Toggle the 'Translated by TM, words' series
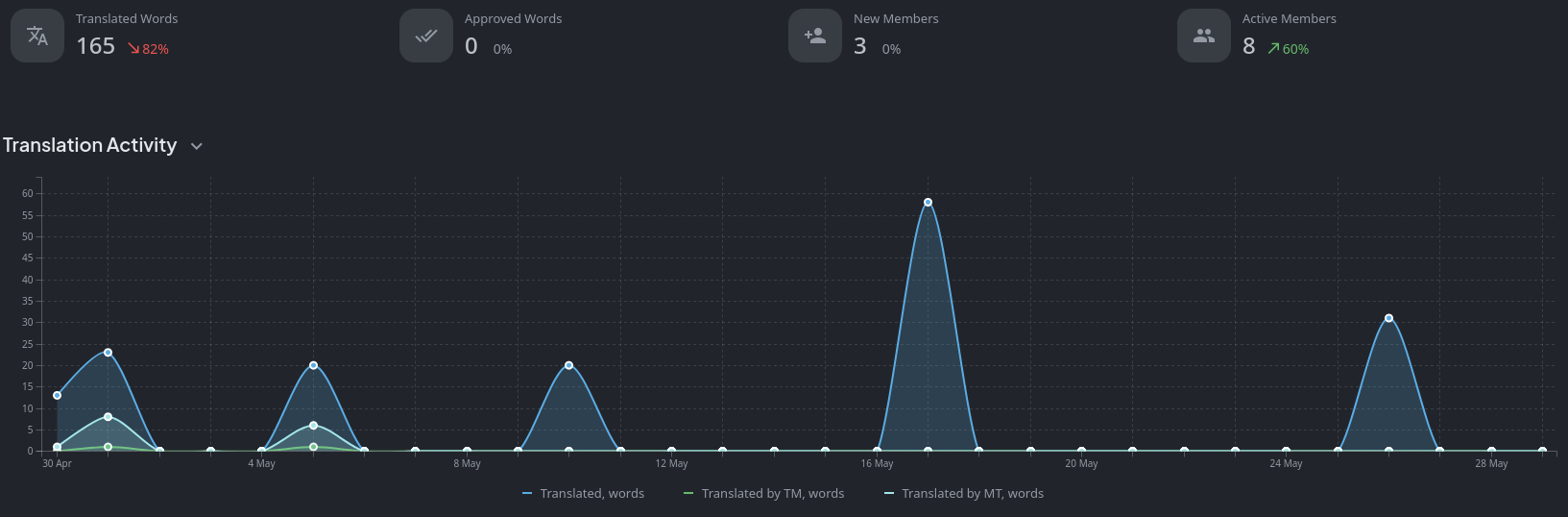The image size is (1568, 517). pos(772,493)
